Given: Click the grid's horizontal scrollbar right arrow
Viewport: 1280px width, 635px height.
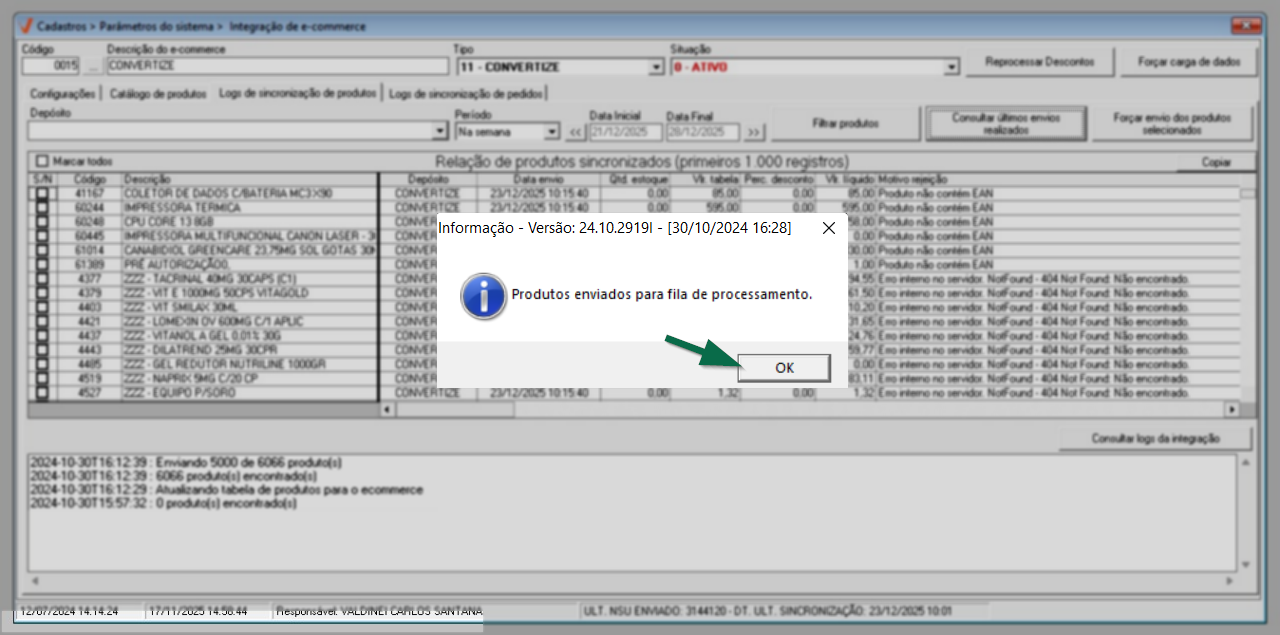Looking at the screenshot, I should click(1232, 410).
